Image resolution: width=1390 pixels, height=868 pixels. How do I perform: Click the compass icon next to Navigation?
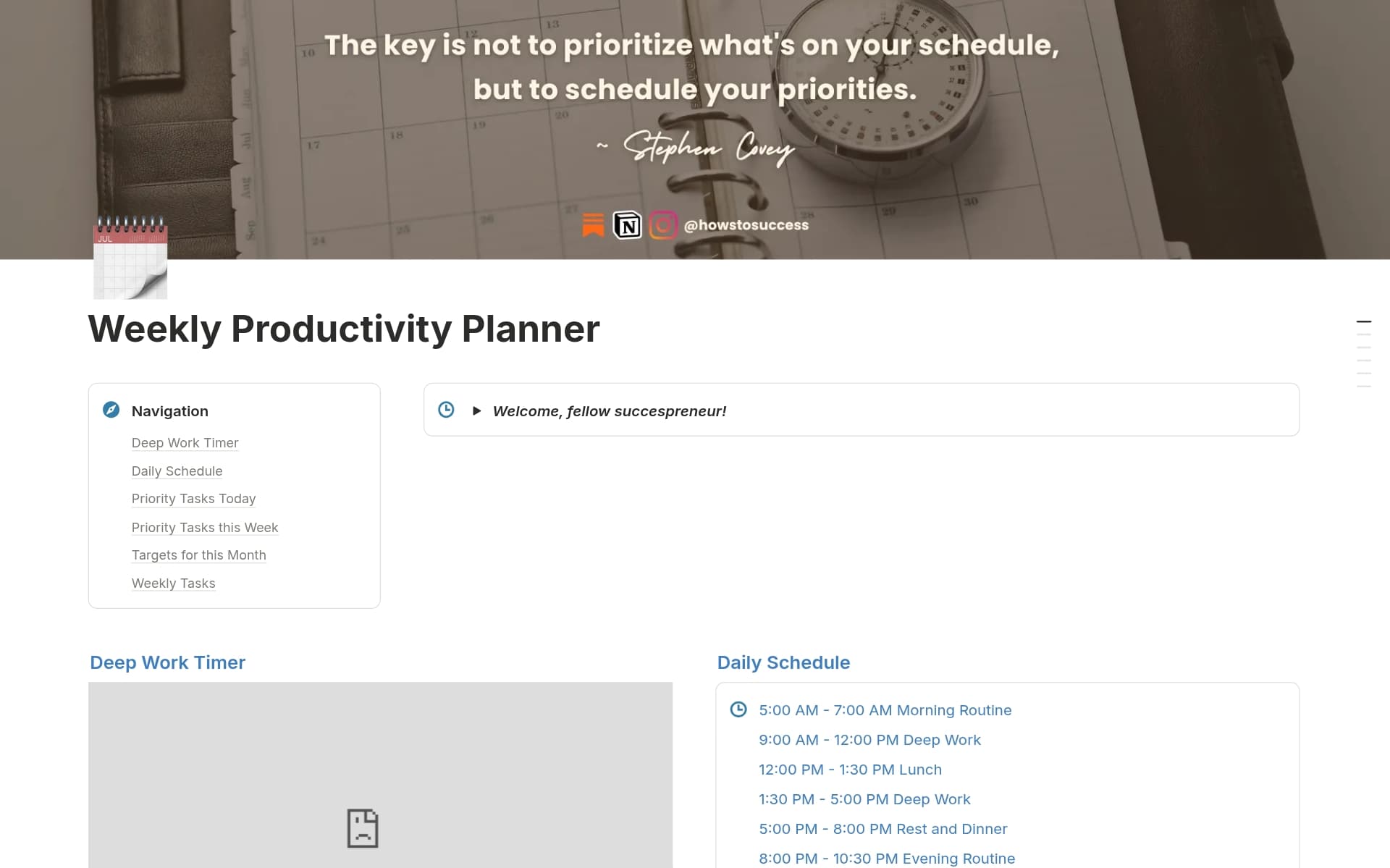(x=110, y=410)
